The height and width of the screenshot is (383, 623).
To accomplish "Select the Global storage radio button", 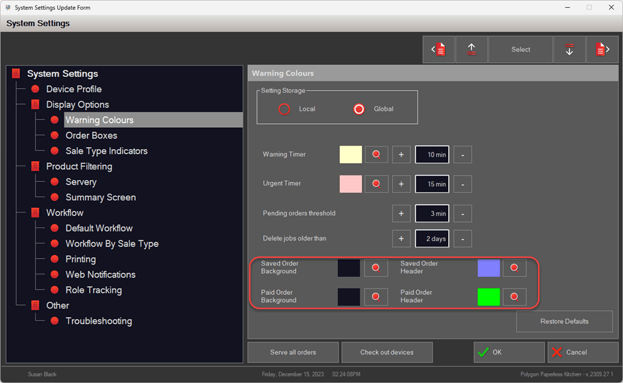I will click(359, 109).
